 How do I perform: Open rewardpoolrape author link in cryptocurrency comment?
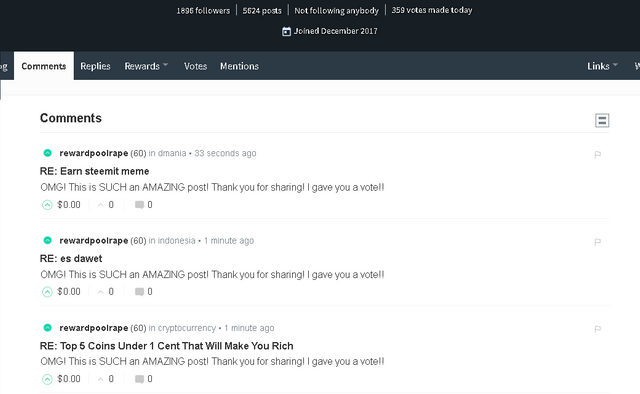pos(94,328)
